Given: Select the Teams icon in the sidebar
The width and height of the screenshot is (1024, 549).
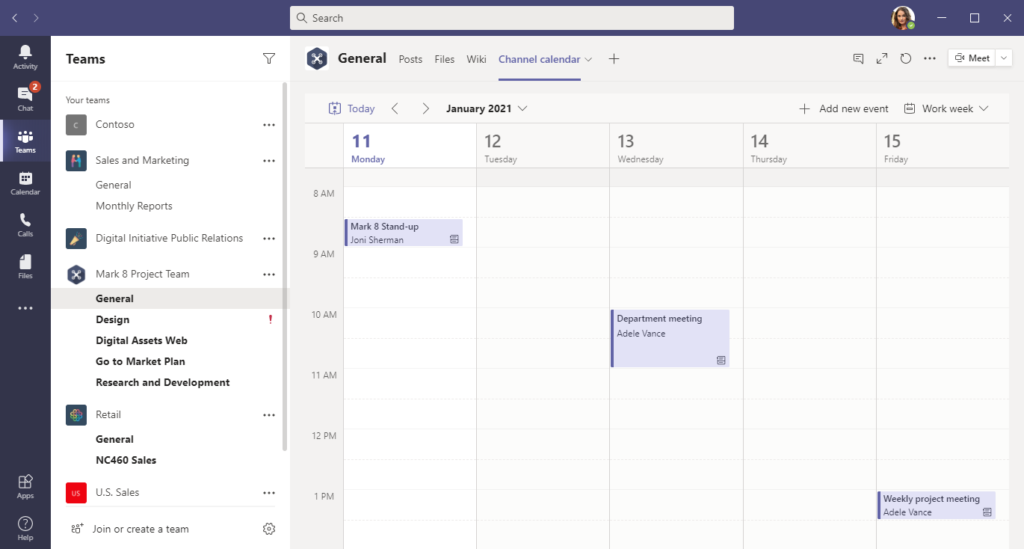Looking at the screenshot, I should pyautogui.click(x=25, y=140).
